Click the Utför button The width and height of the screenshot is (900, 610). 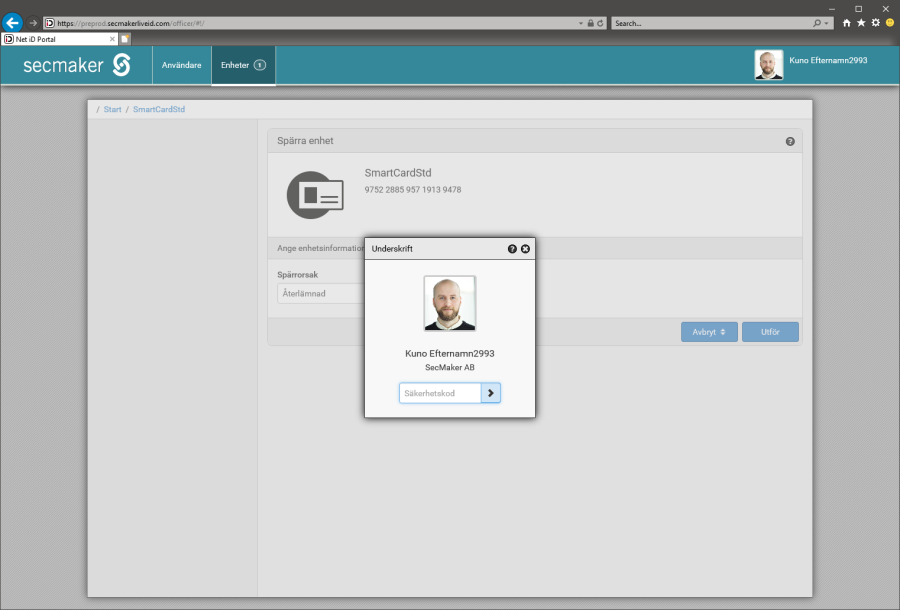point(770,332)
